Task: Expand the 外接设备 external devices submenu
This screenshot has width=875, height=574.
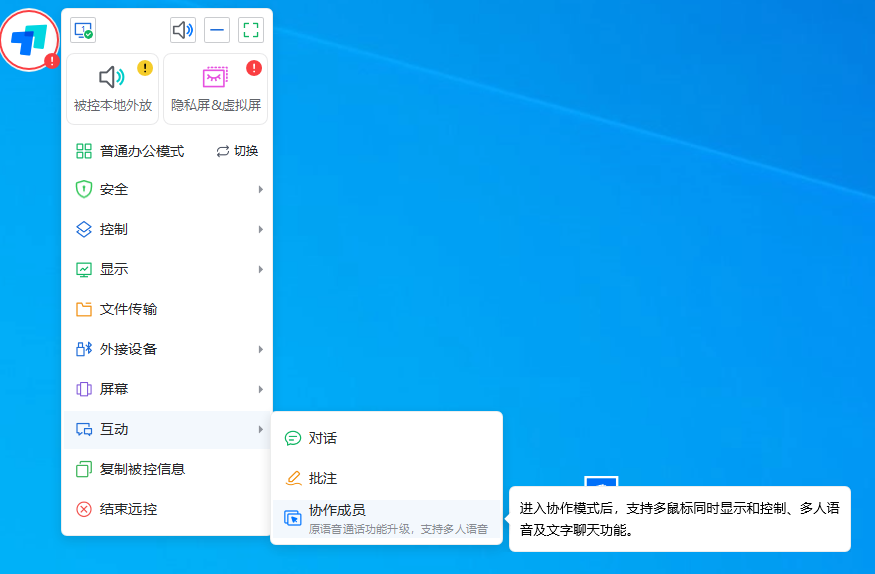Action: coord(167,349)
